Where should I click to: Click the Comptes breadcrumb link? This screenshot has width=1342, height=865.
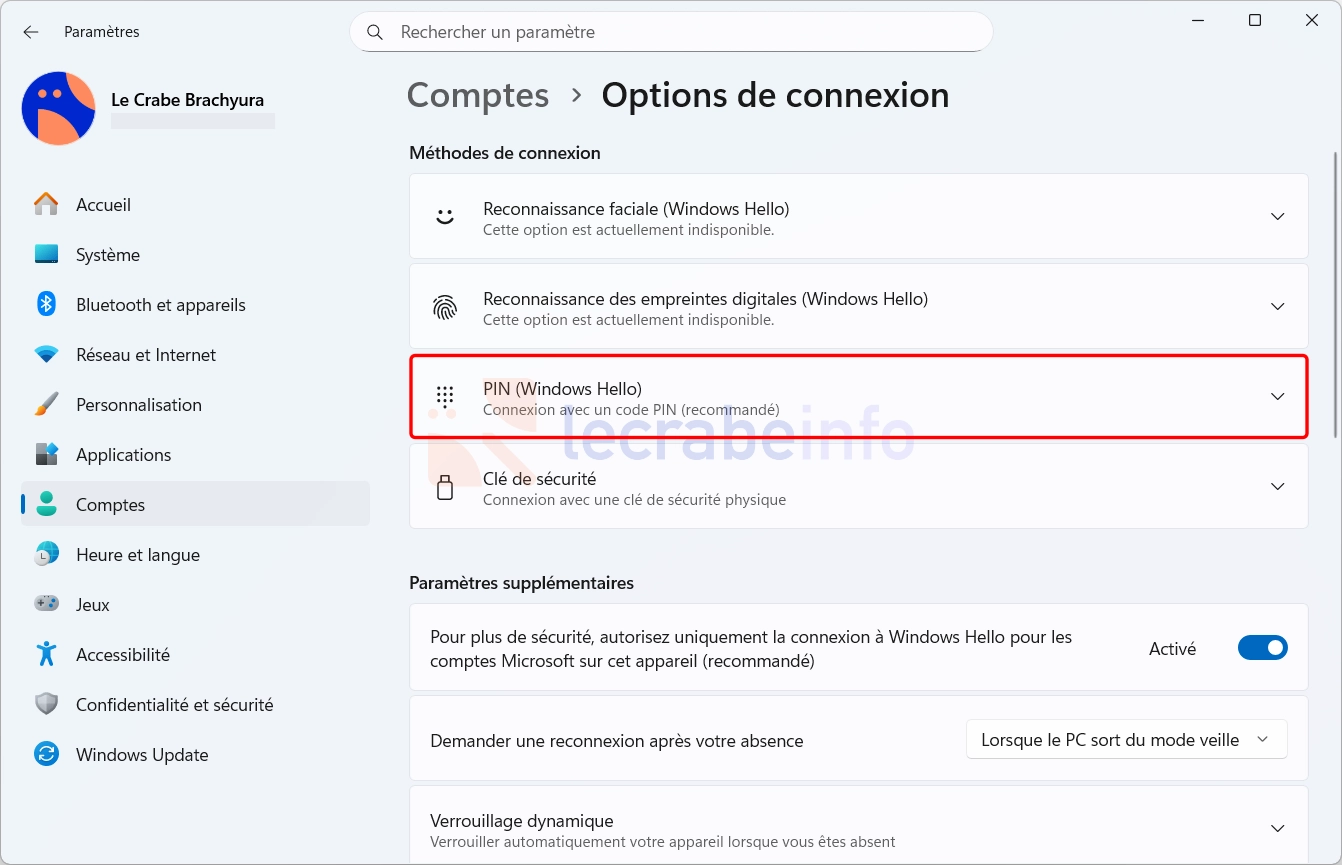(478, 95)
